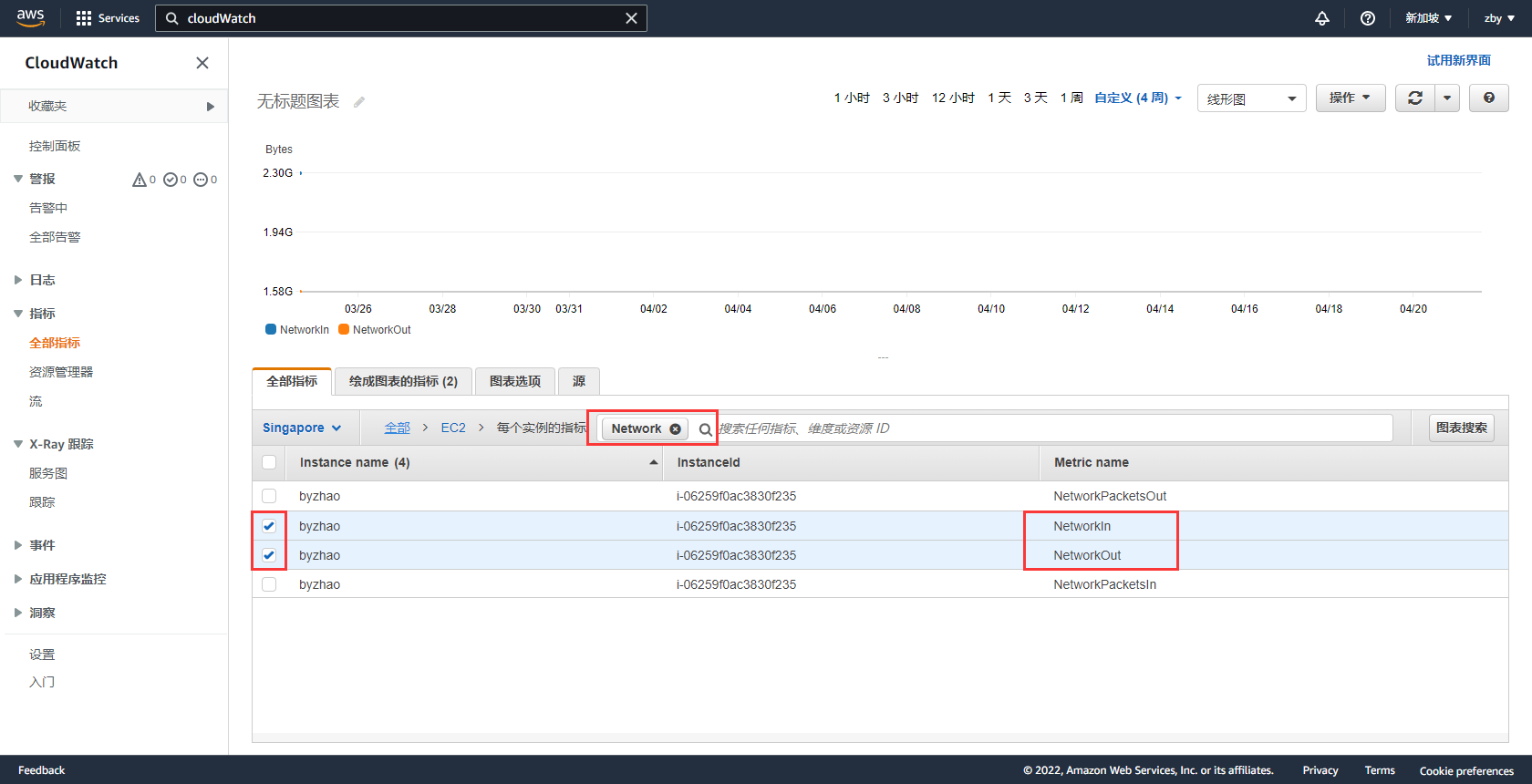Click the search magnifier in top bar
Viewport: 1532px width, 784px height.
[171, 18]
